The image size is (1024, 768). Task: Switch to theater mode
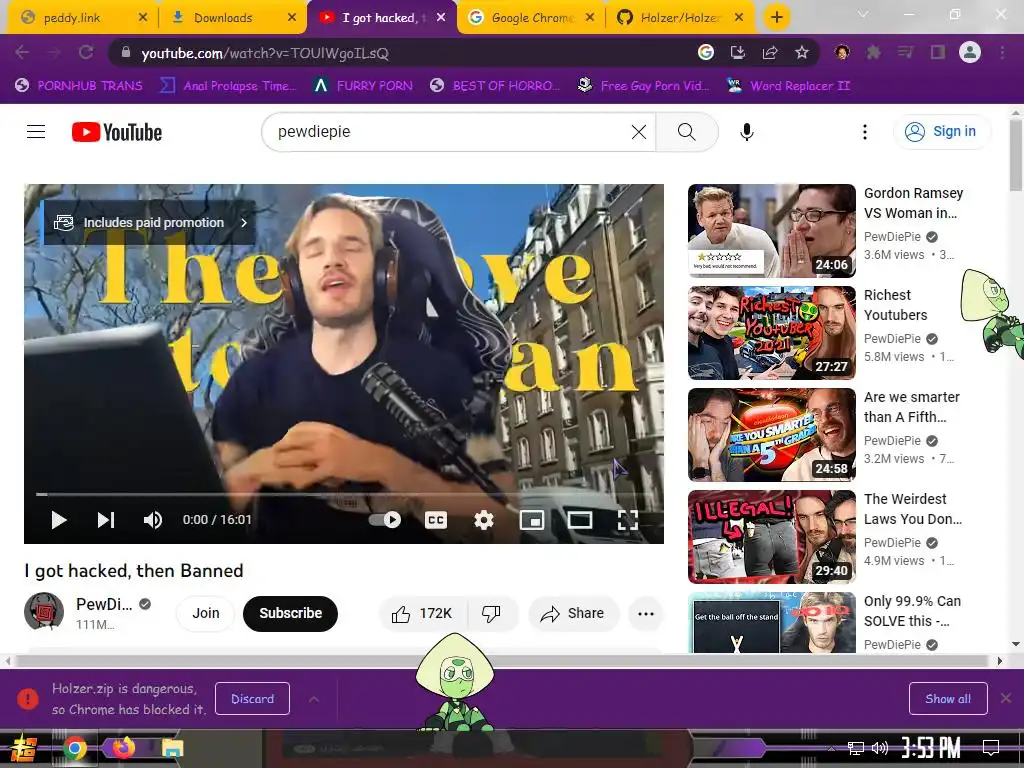click(579, 520)
